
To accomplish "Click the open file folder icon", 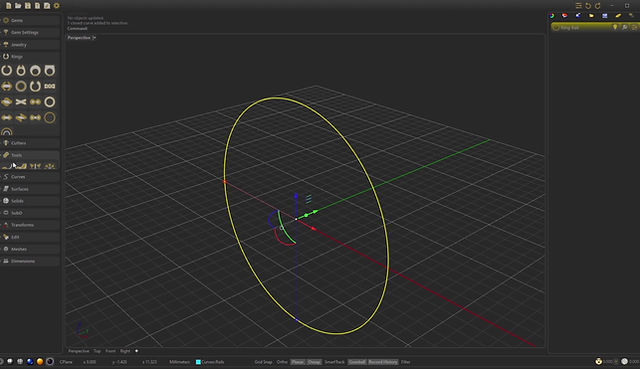I will [18, 6].
